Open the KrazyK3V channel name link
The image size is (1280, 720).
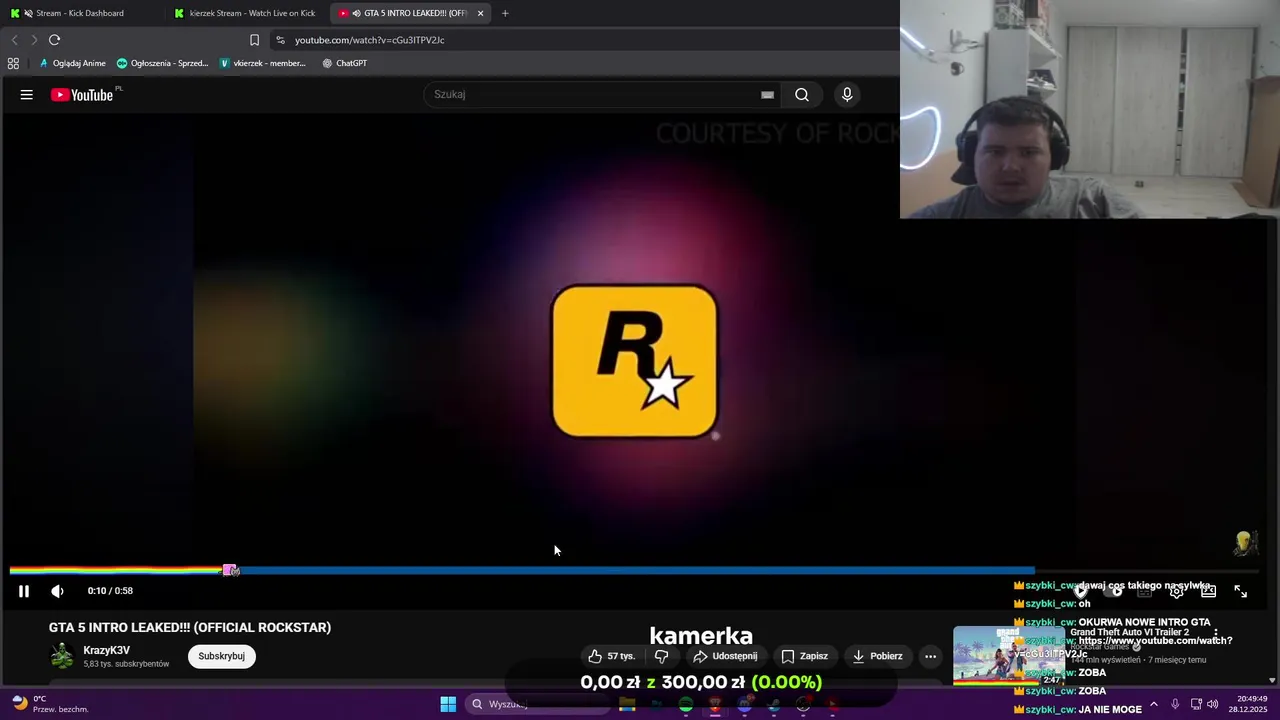coord(107,651)
